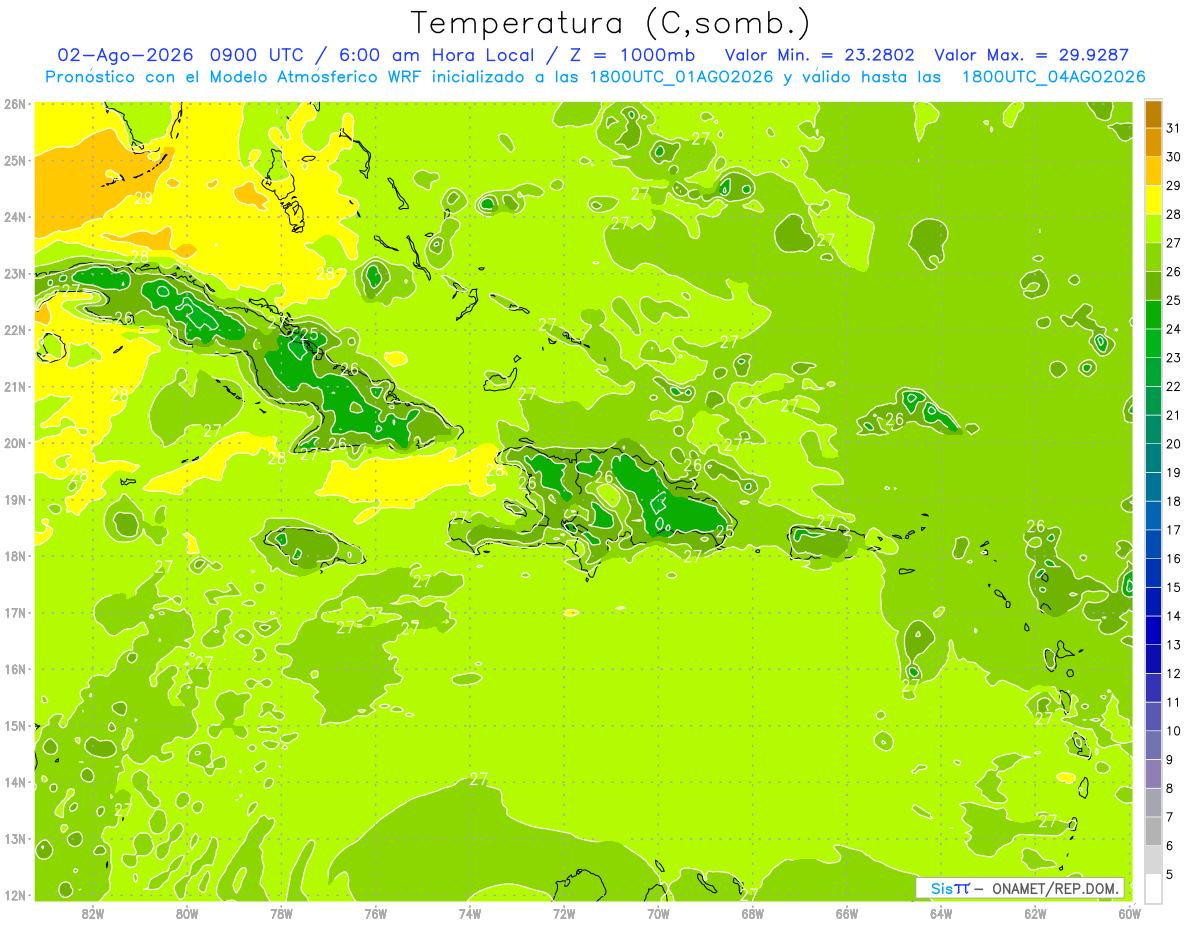Click the "6:00 am Hora Local" text
This screenshot has width=1200, height=927.
pyautogui.click(x=438, y=55)
